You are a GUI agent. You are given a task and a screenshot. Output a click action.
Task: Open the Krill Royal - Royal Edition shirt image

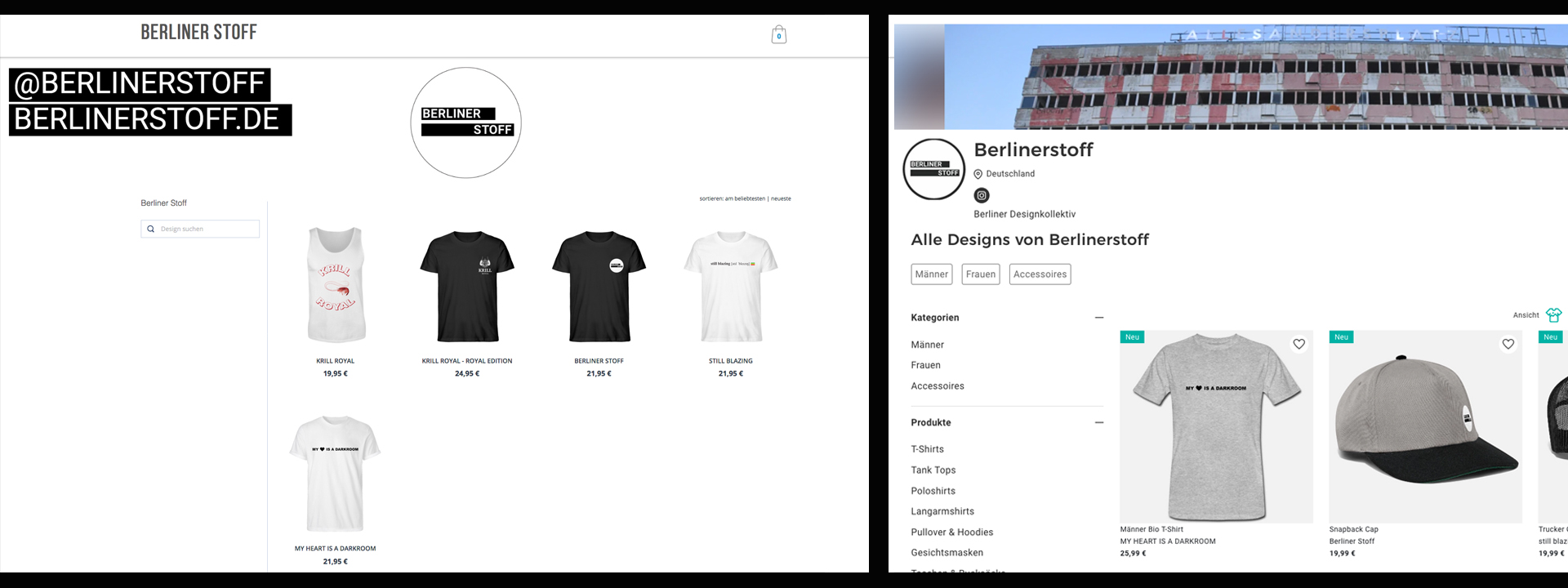click(x=467, y=286)
